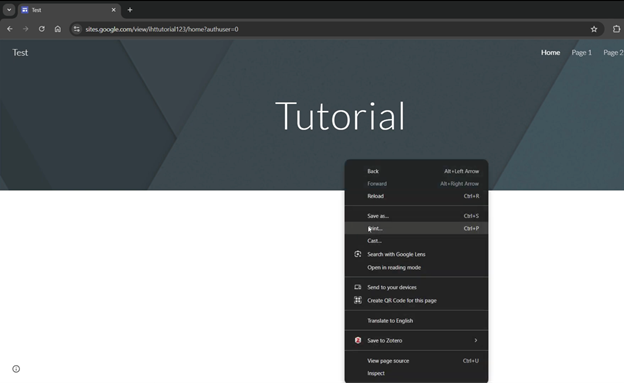Click the Test site title

point(20,53)
